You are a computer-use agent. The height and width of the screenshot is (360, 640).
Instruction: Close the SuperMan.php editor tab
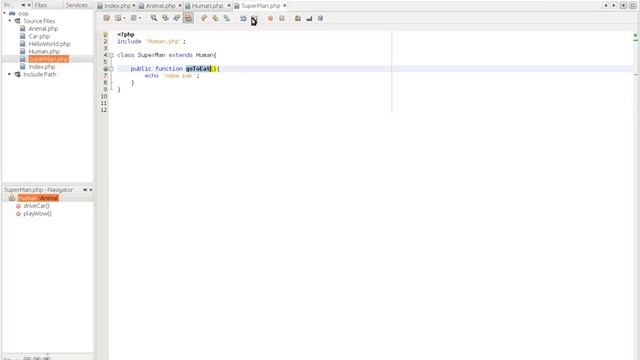pyautogui.click(x=284, y=5)
